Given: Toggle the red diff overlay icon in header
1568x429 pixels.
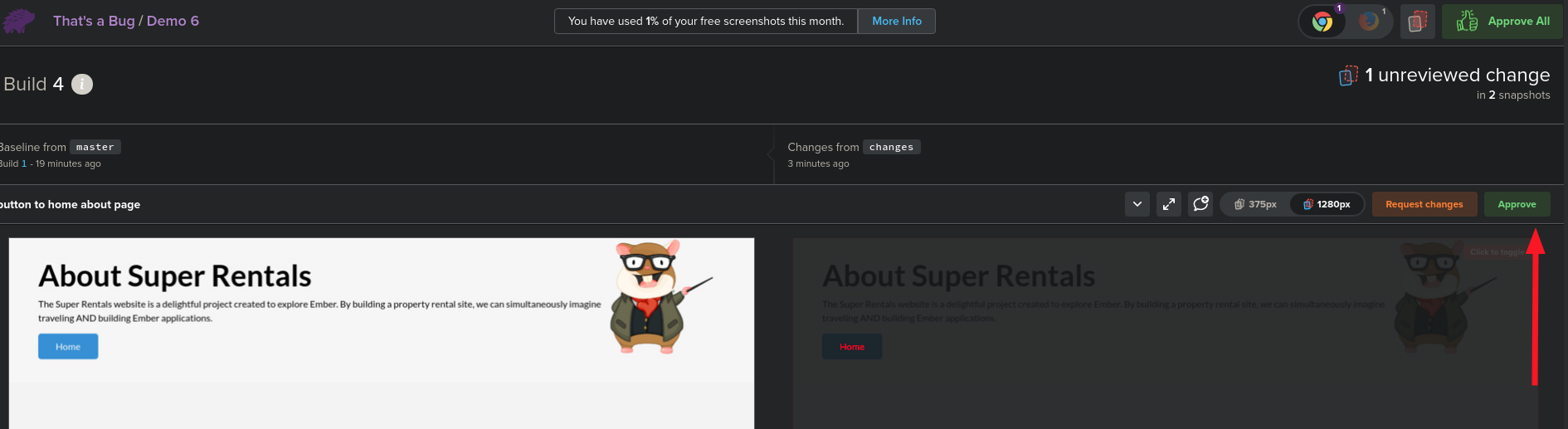Looking at the screenshot, I should tap(1418, 22).
